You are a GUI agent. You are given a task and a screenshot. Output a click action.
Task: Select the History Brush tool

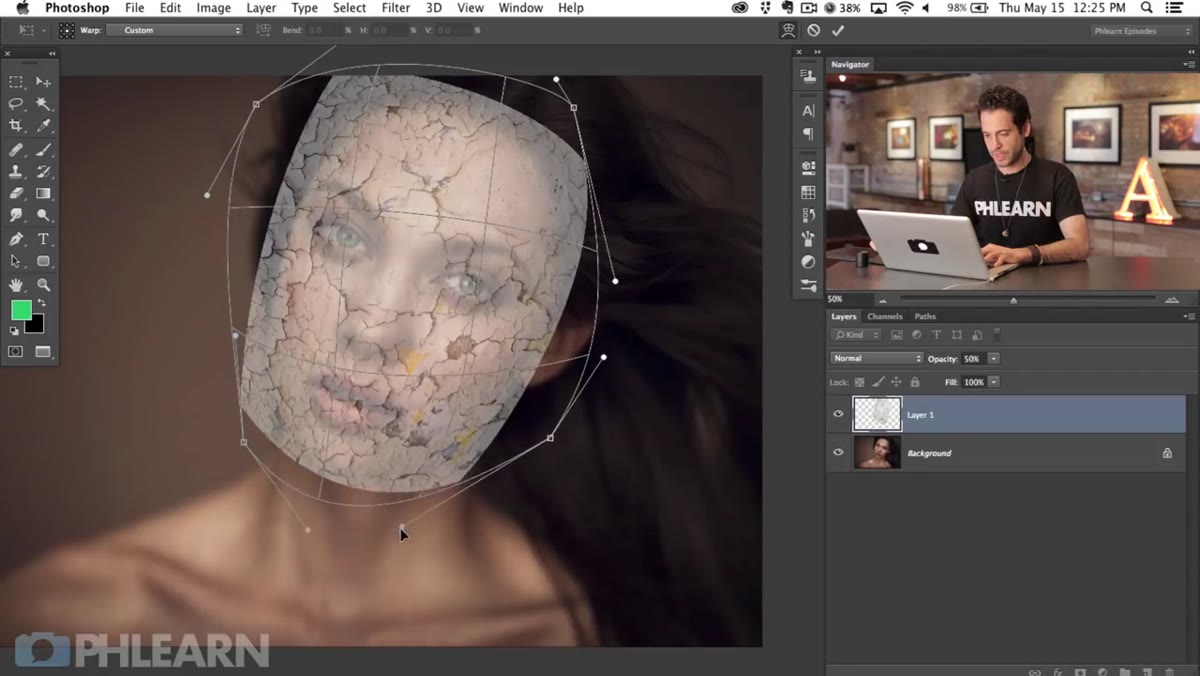point(43,172)
